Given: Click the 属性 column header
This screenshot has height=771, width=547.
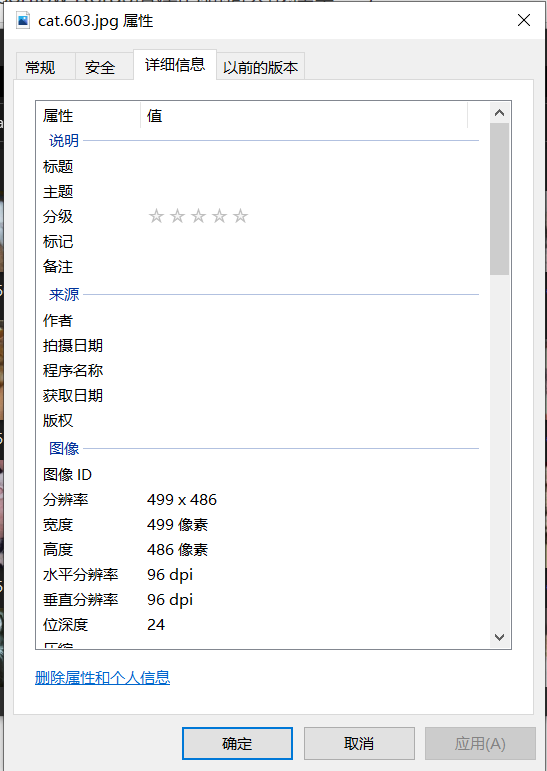Looking at the screenshot, I should pos(89,116).
